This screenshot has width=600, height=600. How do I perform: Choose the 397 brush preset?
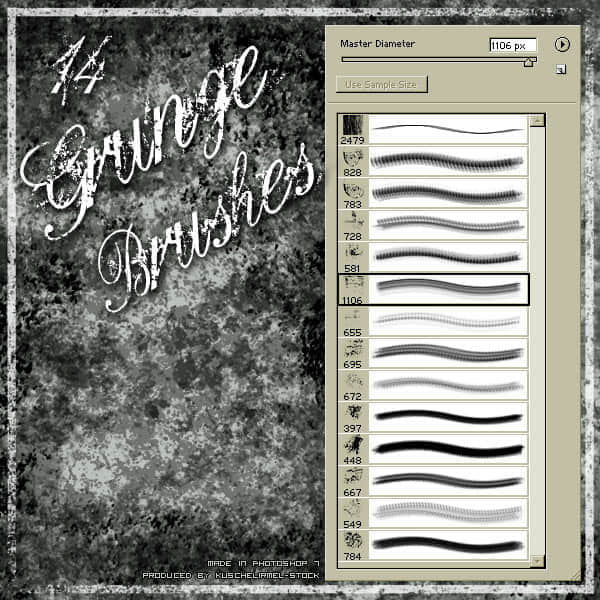pos(434,418)
